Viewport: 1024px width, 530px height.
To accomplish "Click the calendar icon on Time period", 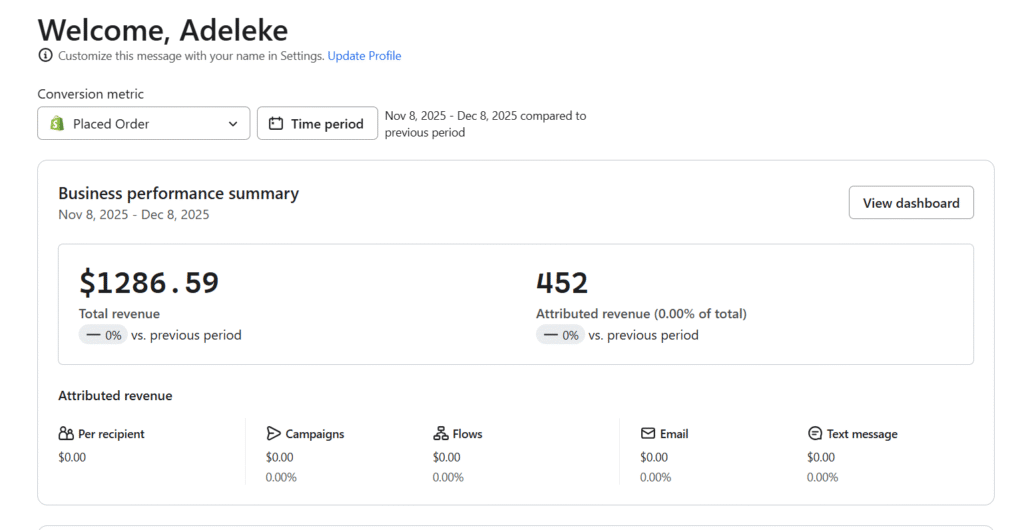I will point(276,124).
